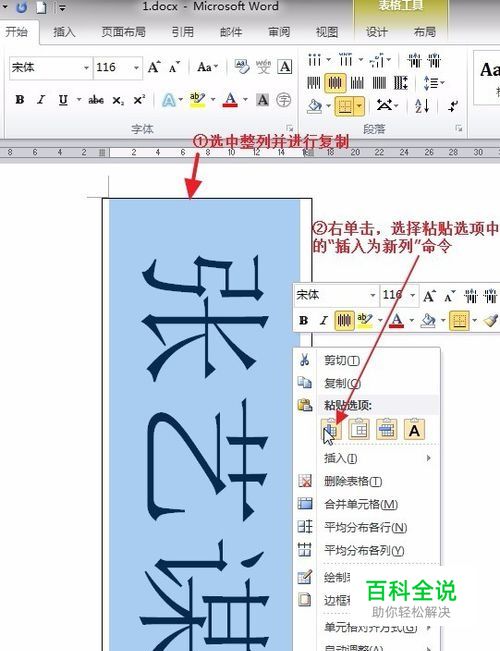This screenshot has height=651, width=500.
Task: Toggle Center alignment on mini toolbar
Action: [344, 320]
